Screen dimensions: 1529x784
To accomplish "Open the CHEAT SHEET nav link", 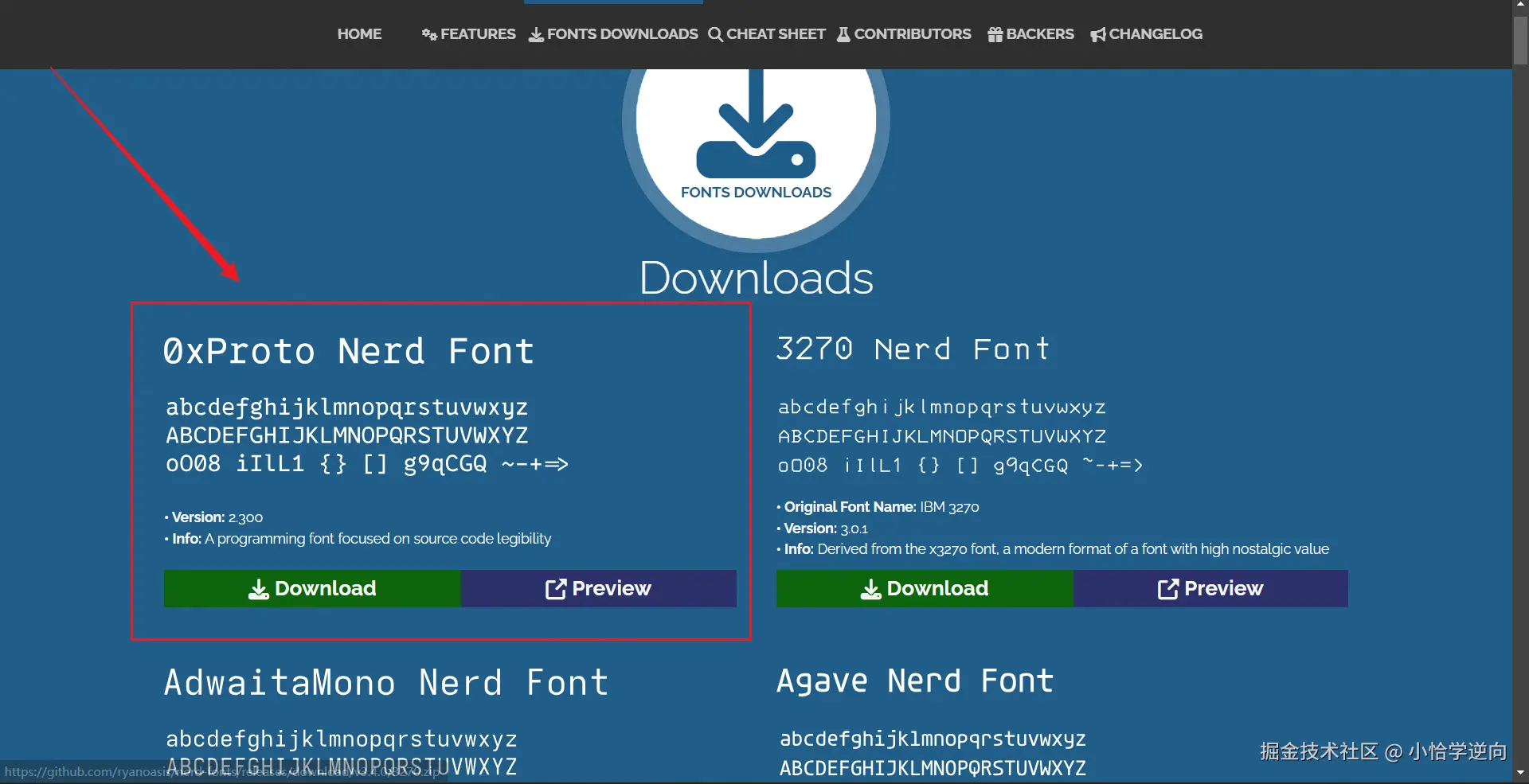I will (767, 34).
